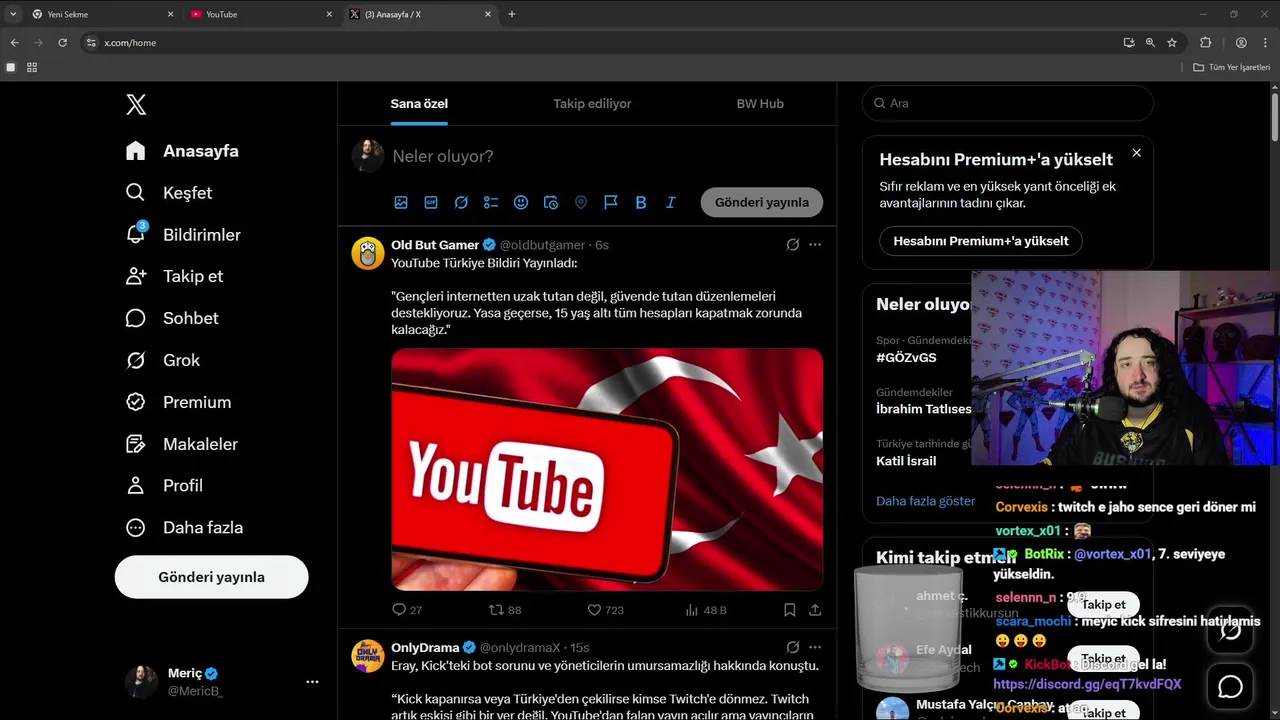1280x720 pixels.
Task: Open more options on OnlyDrama post
Action: click(815, 648)
